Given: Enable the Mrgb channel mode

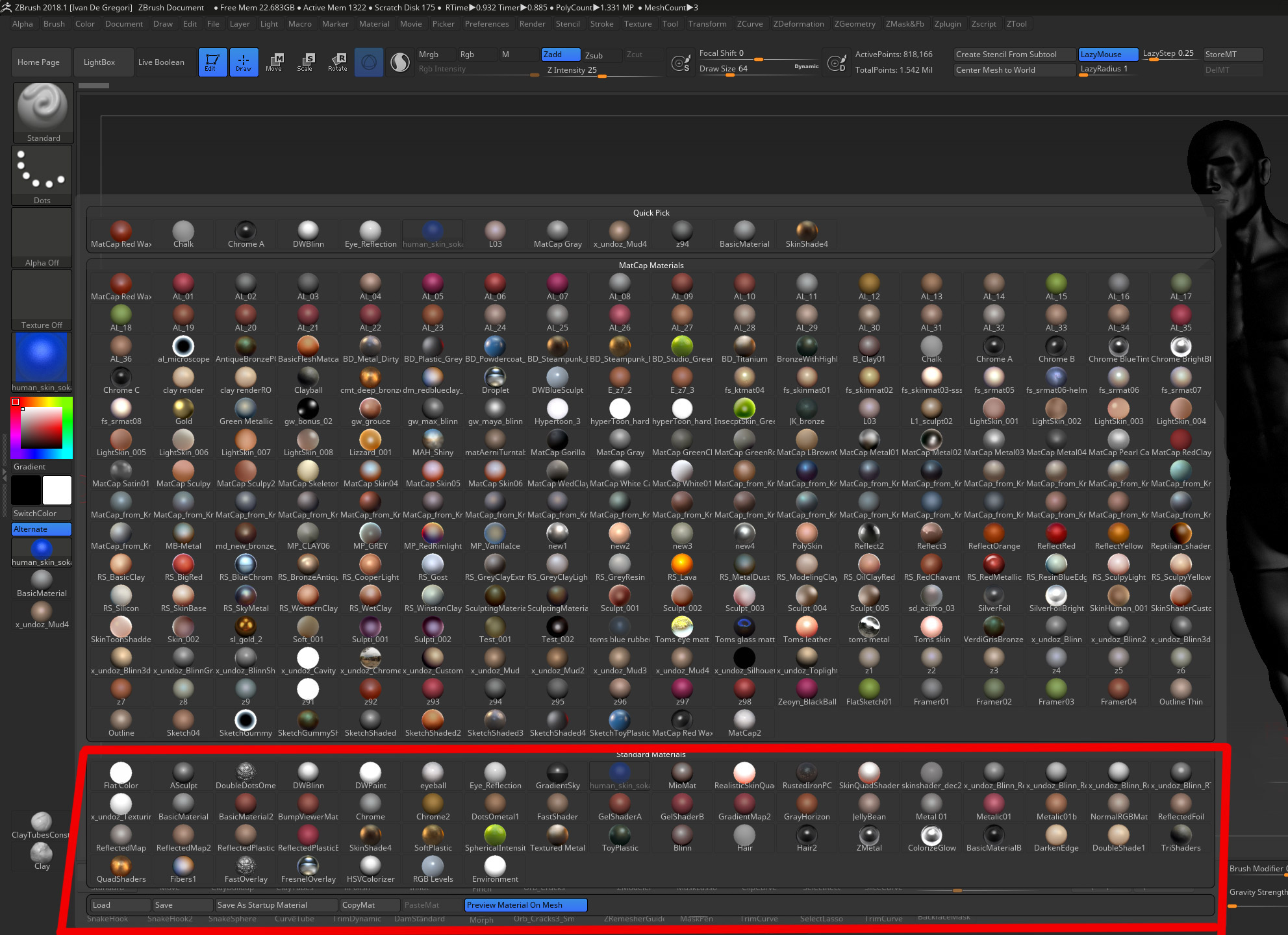Looking at the screenshot, I should [435, 55].
